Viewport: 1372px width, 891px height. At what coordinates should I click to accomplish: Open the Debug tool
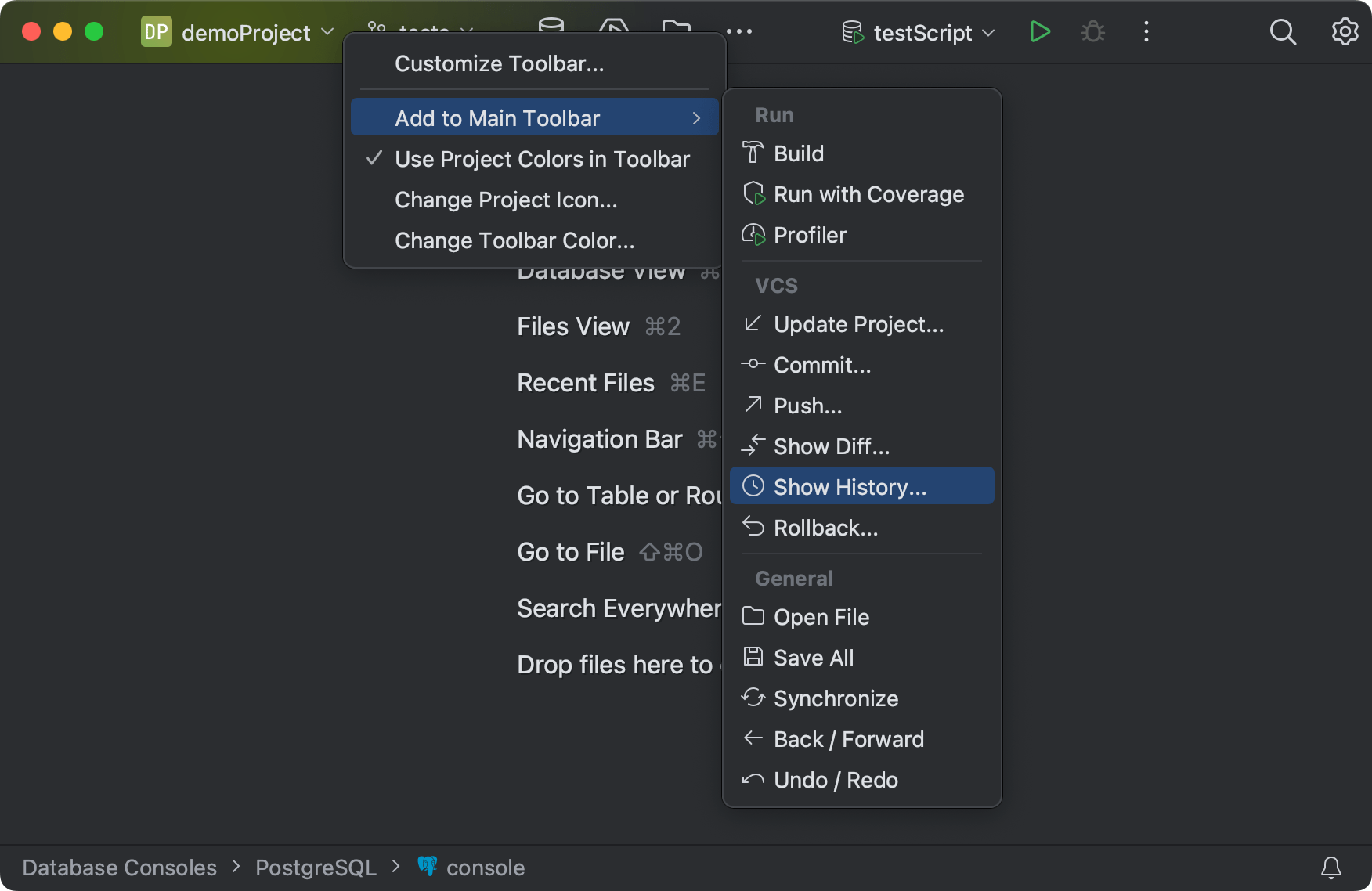tap(1092, 32)
